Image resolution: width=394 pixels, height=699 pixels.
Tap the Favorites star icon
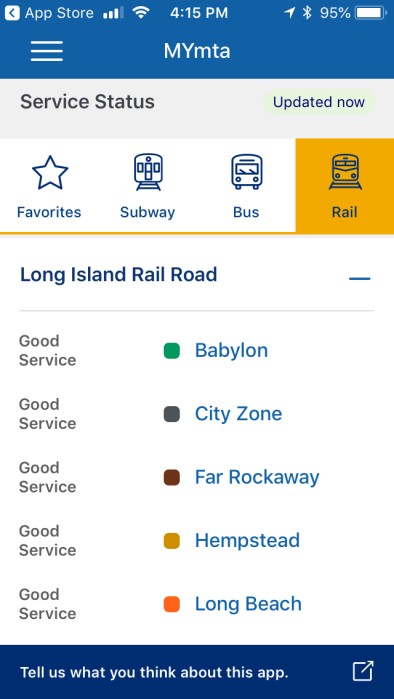(x=50, y=173)
